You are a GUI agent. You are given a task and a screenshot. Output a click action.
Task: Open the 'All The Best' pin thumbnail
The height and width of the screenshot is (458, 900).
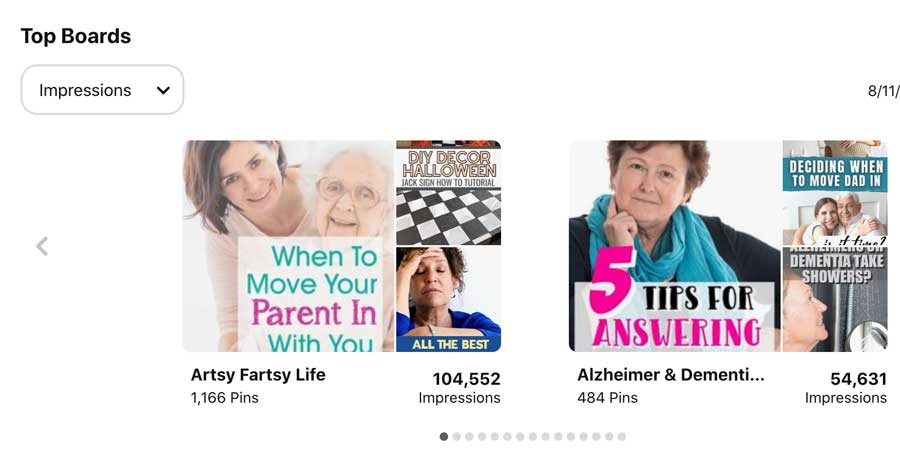[x=448, y=300]
